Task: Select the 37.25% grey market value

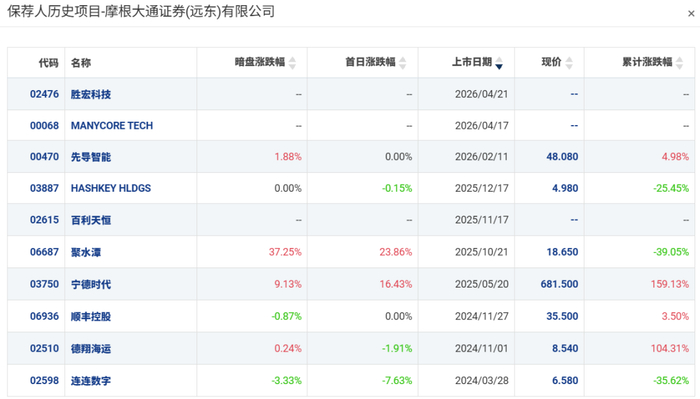Action: [285, 252]
